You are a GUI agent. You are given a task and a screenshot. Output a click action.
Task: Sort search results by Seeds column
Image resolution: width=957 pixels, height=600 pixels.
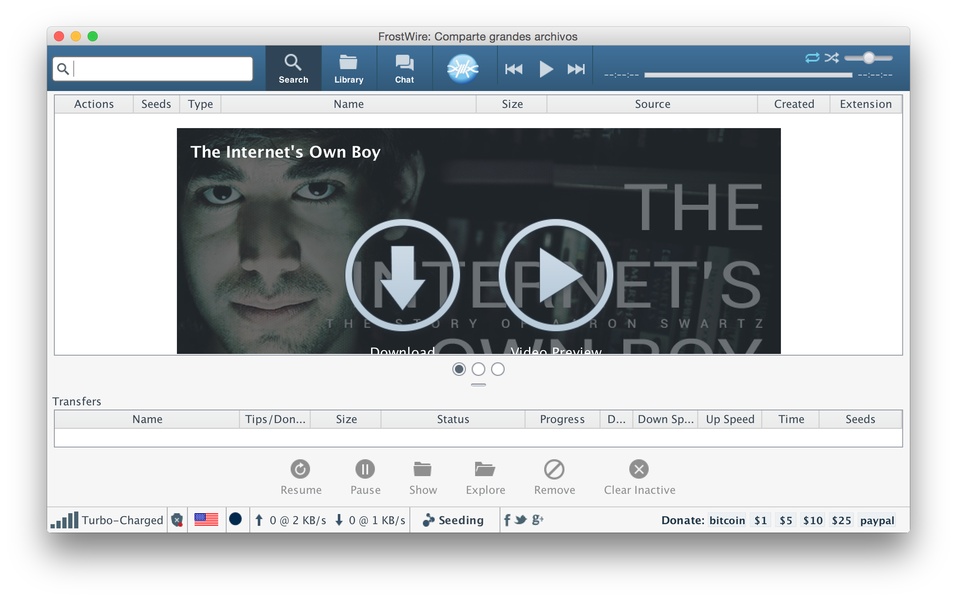point(156,104)
